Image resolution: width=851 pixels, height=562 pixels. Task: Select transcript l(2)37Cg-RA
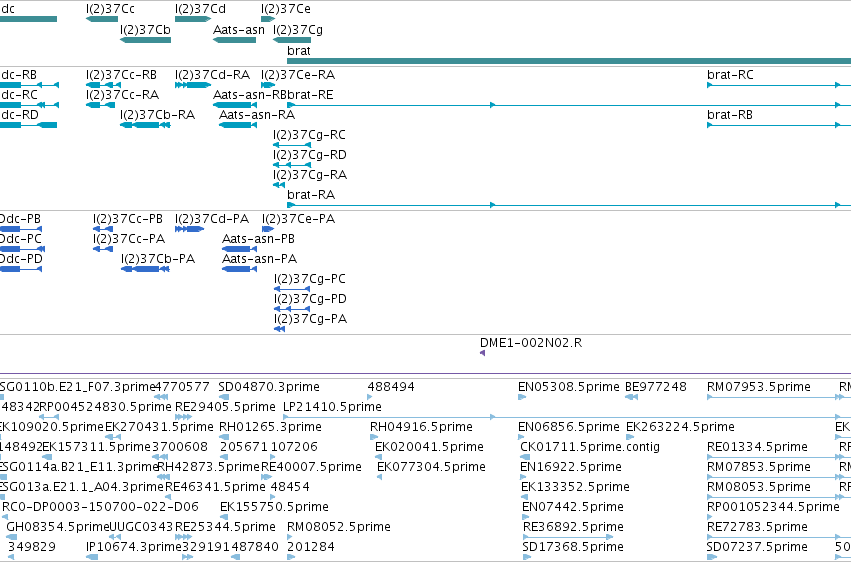pos(279,185)
